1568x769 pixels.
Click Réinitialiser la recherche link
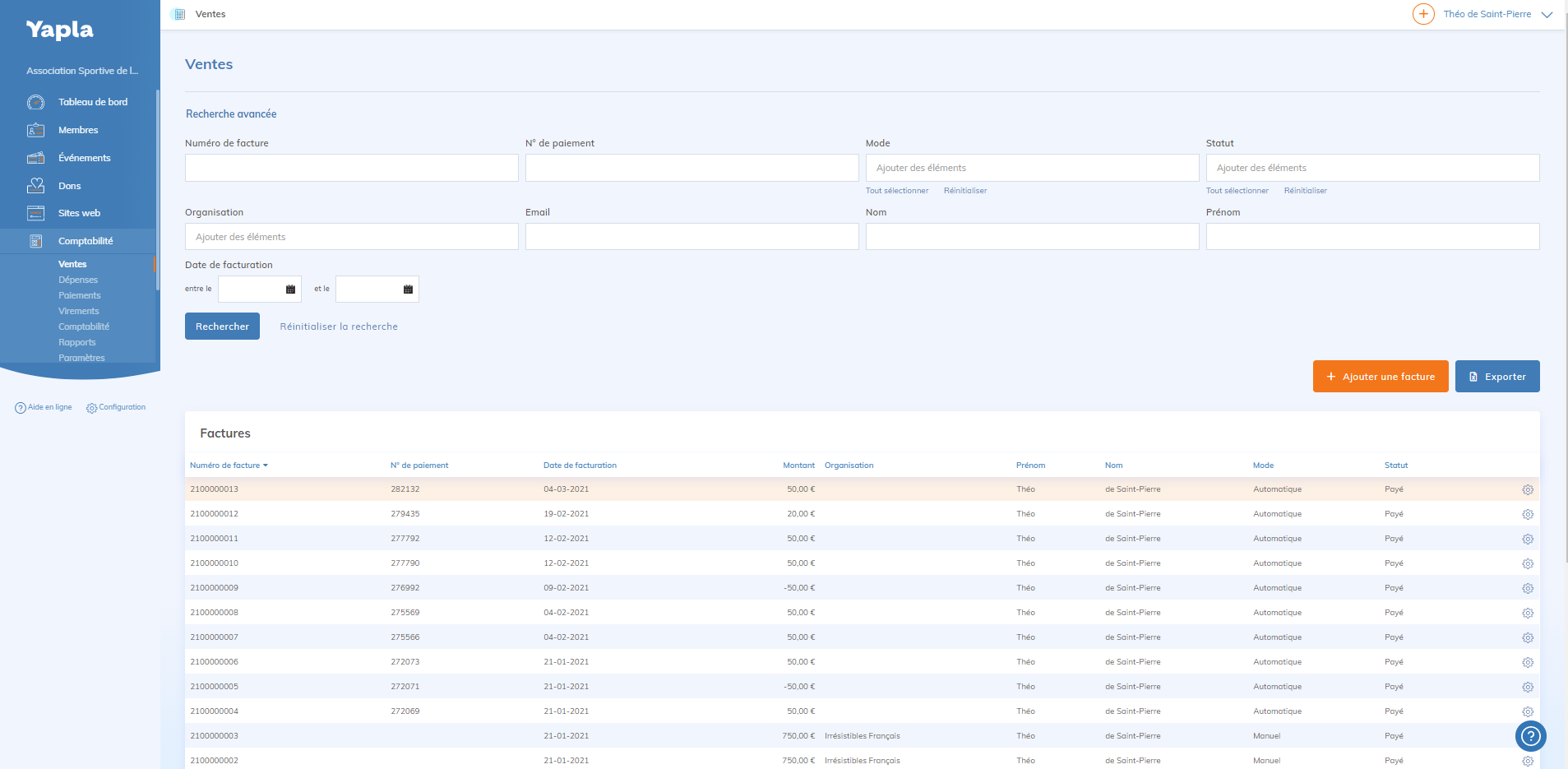click(x=339, y=327)
